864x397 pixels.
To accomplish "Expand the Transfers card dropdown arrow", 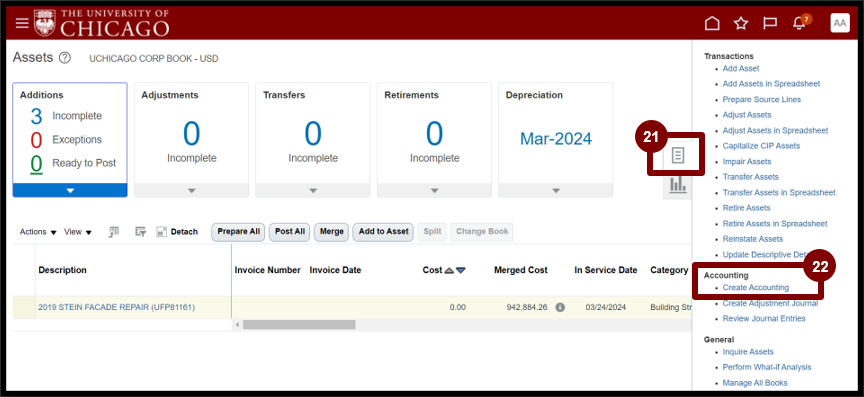I will pos(313,190).
